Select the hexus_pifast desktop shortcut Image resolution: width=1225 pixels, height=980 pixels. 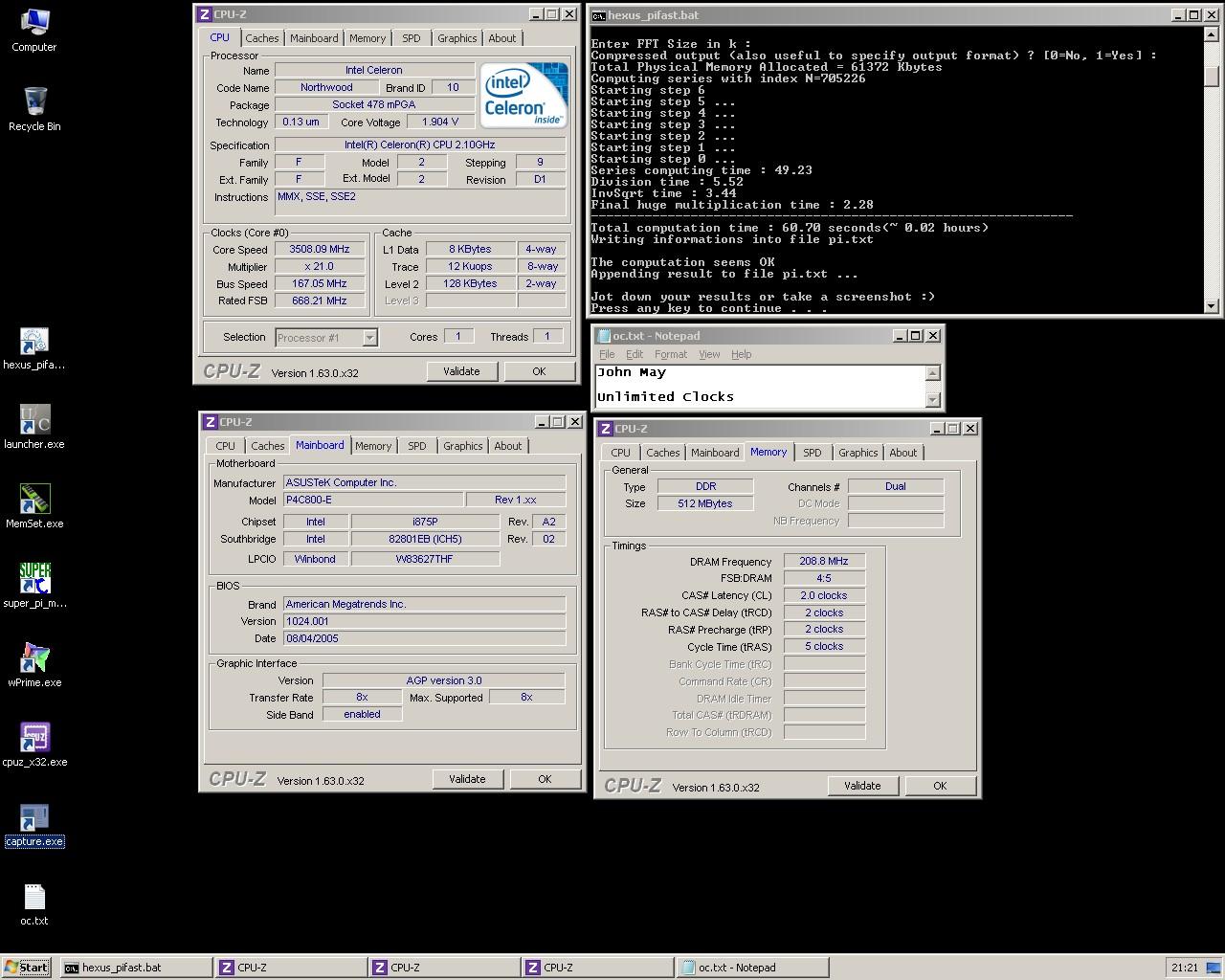coord(34,349)
